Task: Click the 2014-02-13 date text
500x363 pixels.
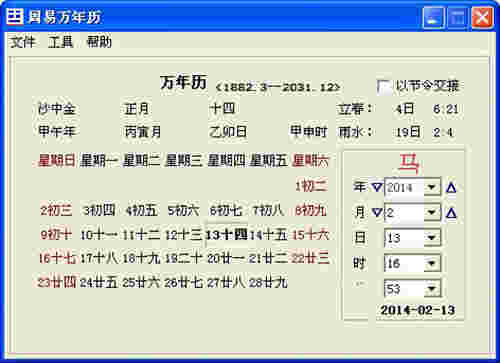Action: (x=418, y=310)
